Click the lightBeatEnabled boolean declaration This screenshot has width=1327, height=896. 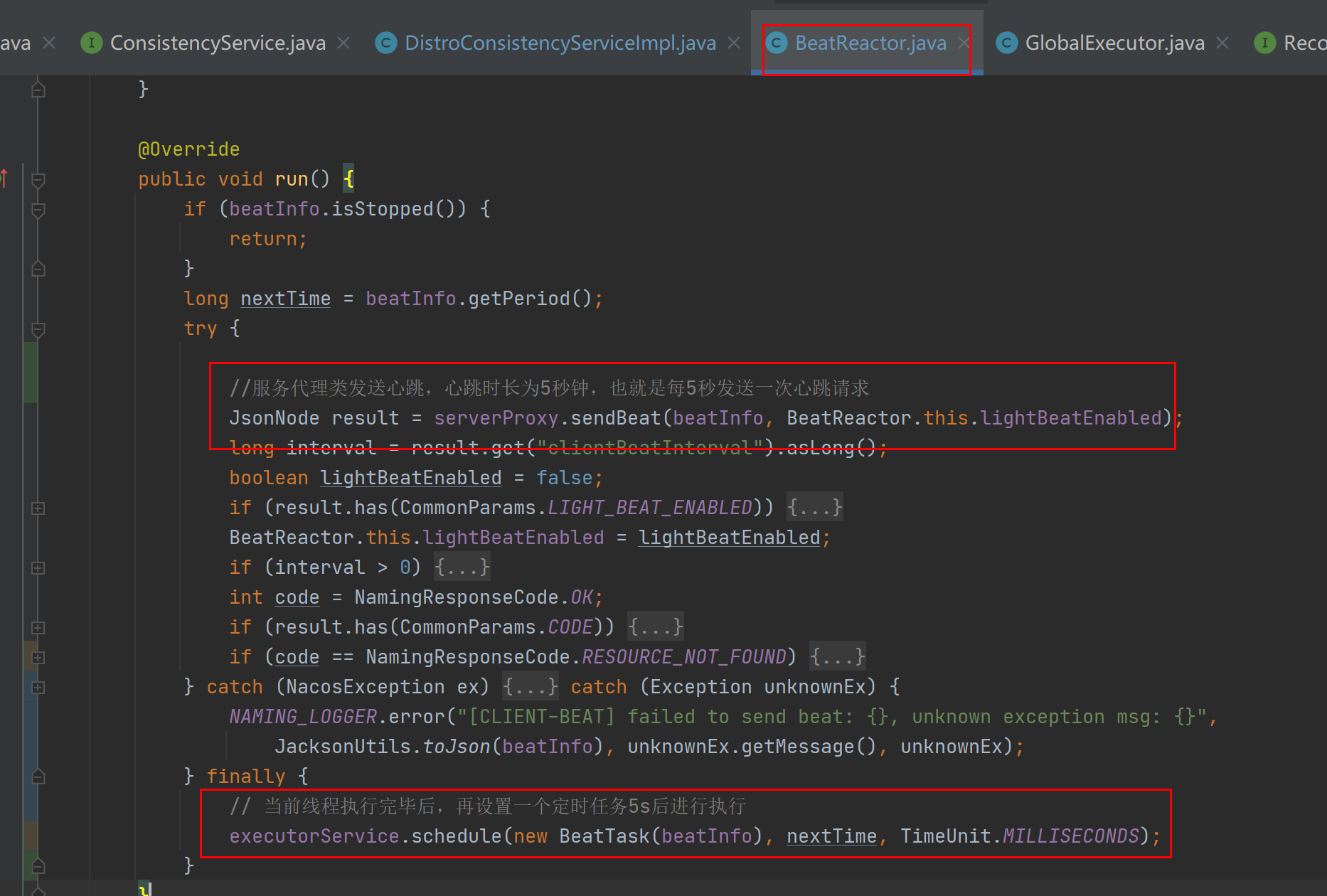[x=411, y=478]
